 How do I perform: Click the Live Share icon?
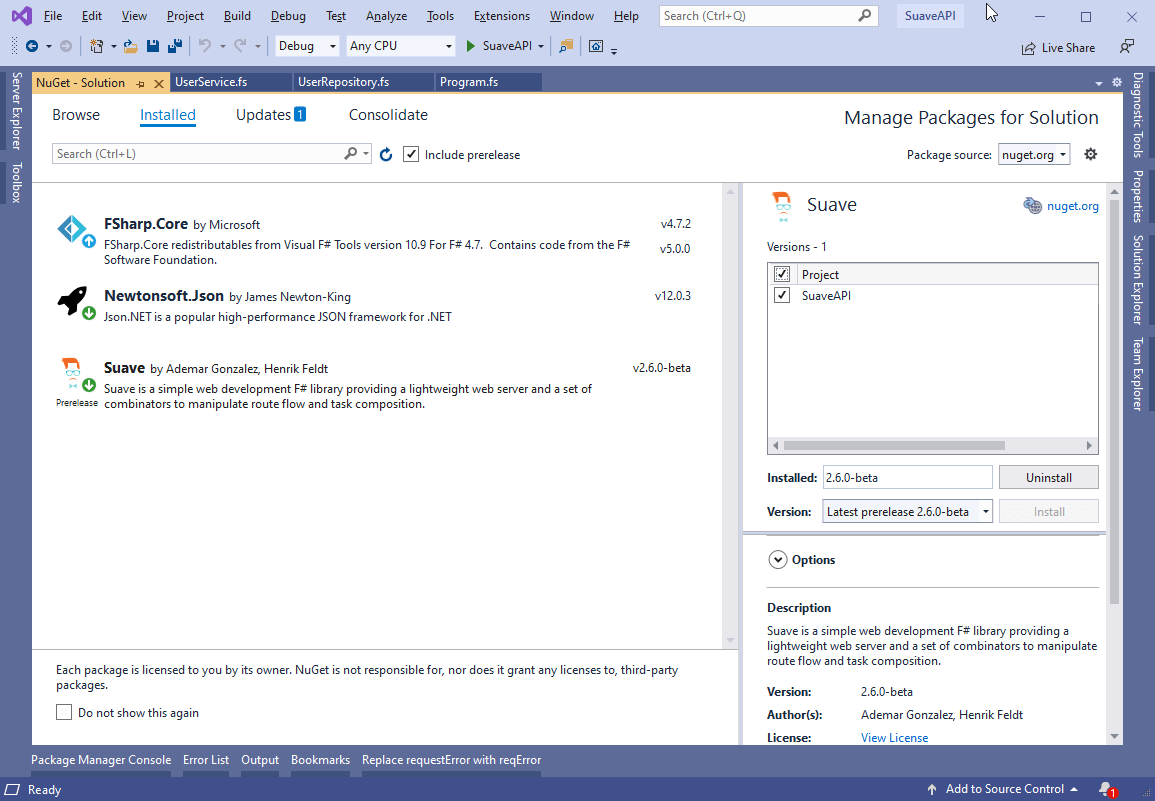pos(1028,48)
